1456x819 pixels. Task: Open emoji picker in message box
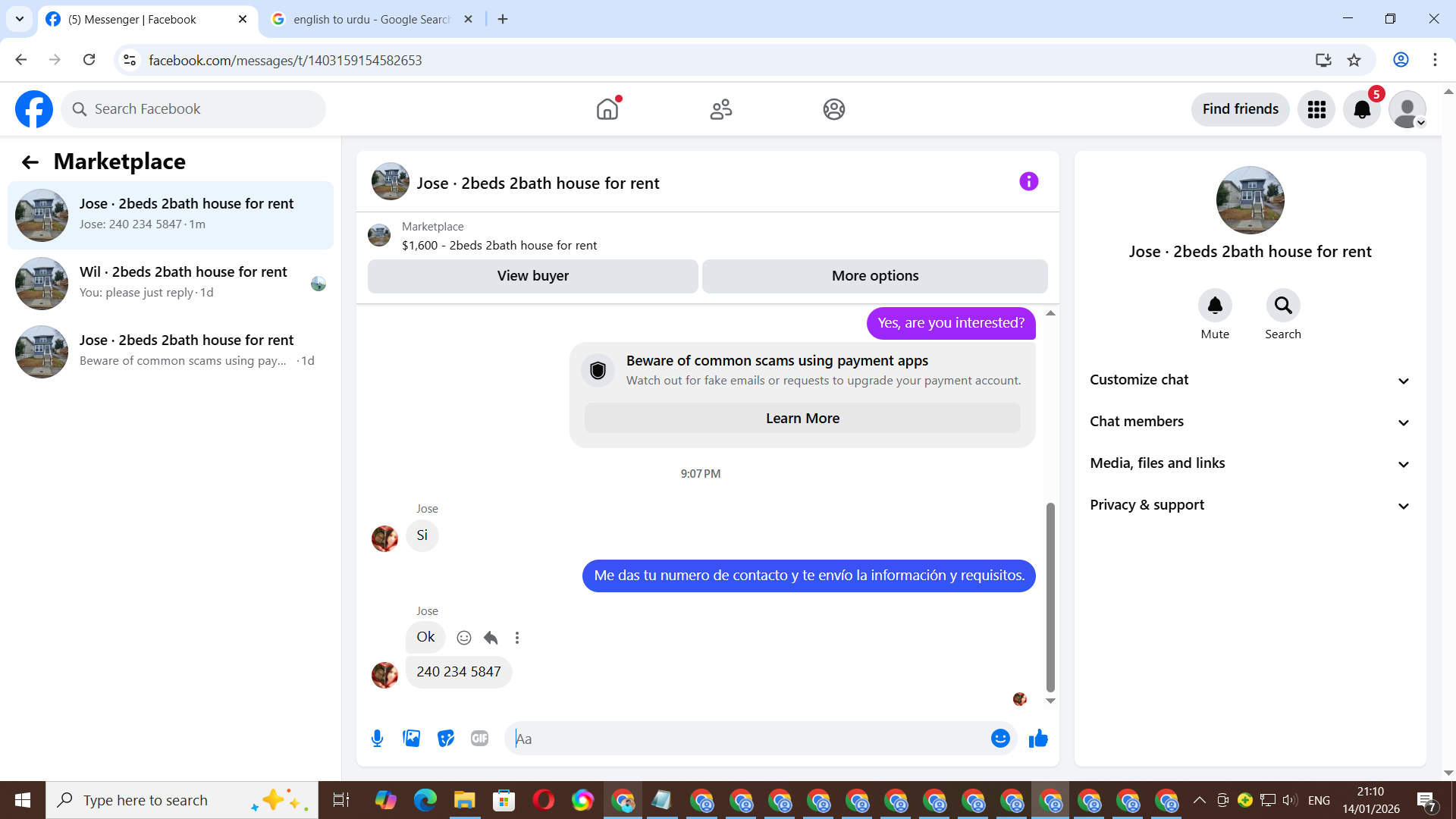pyautogui.click(x=1000, y=738)
